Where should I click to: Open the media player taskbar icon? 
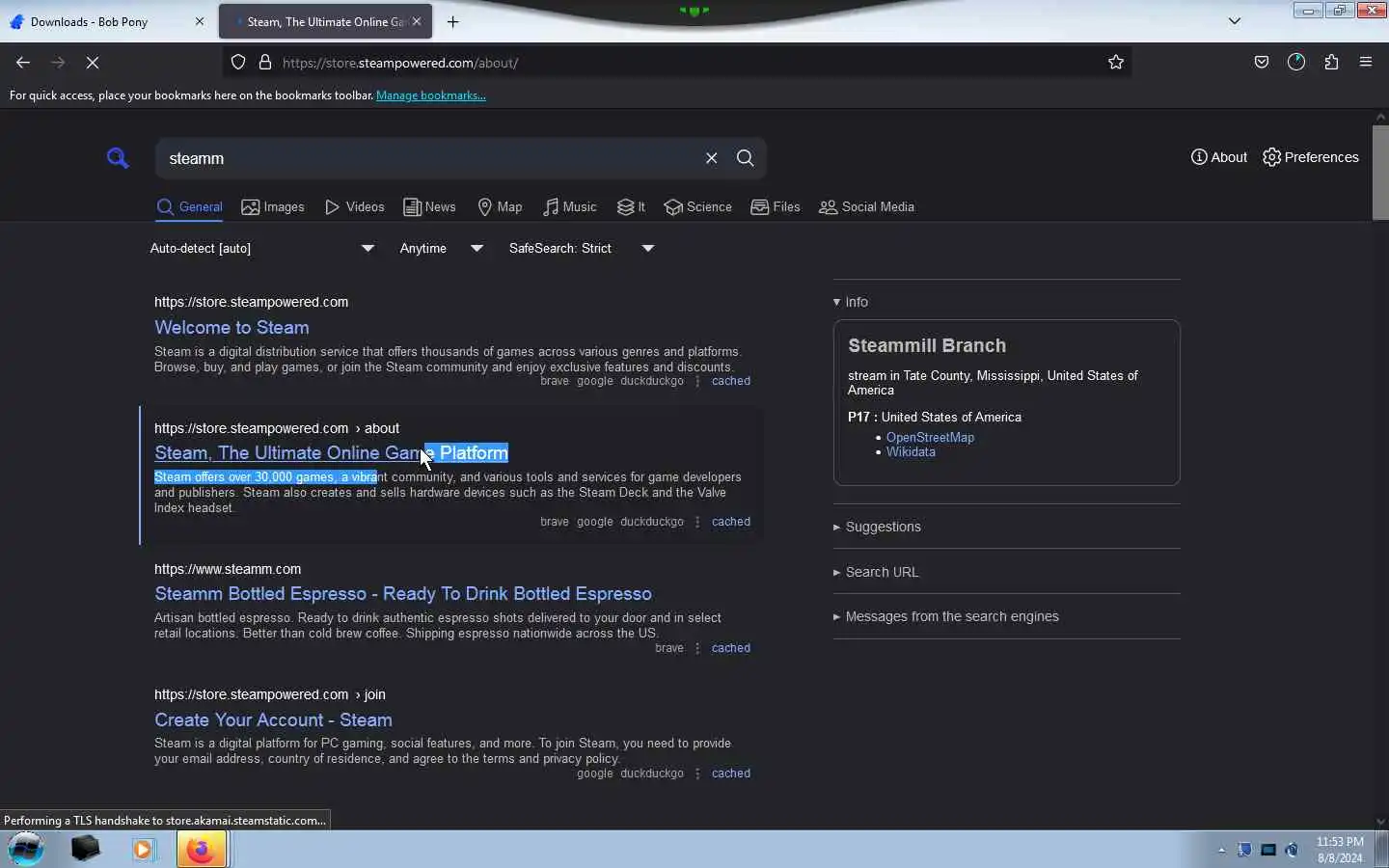point(144,850)
